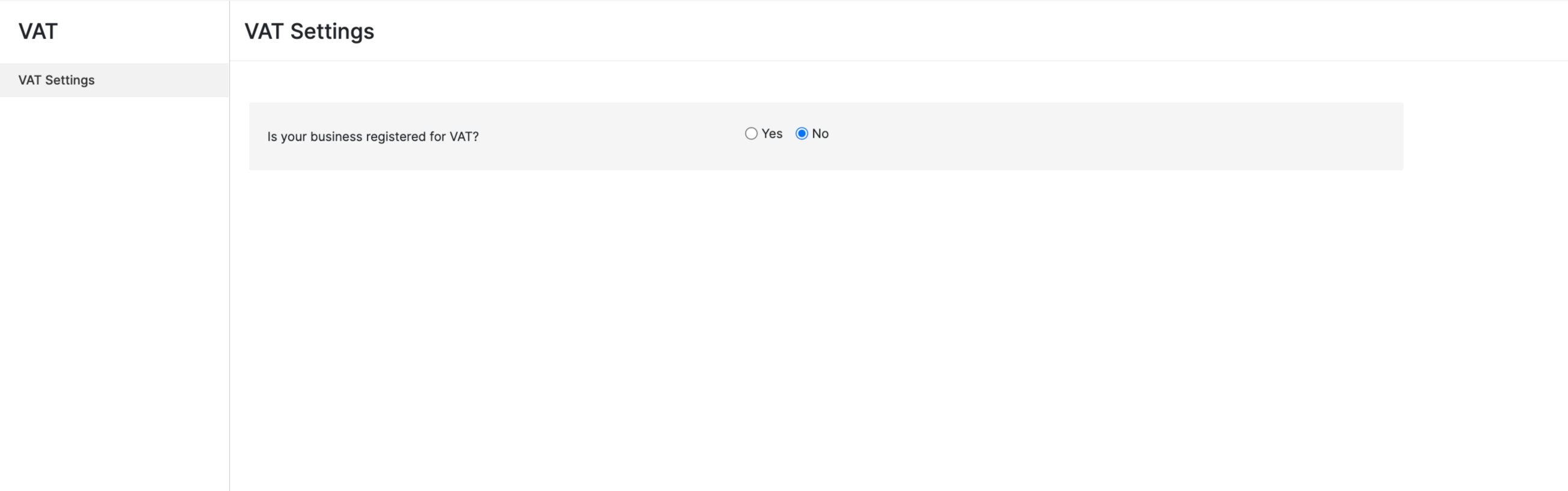The height and width of the screenshot is (491, 1568).
Task: Click "VAT?" at the question's end
Action: (x=464, y=136)
